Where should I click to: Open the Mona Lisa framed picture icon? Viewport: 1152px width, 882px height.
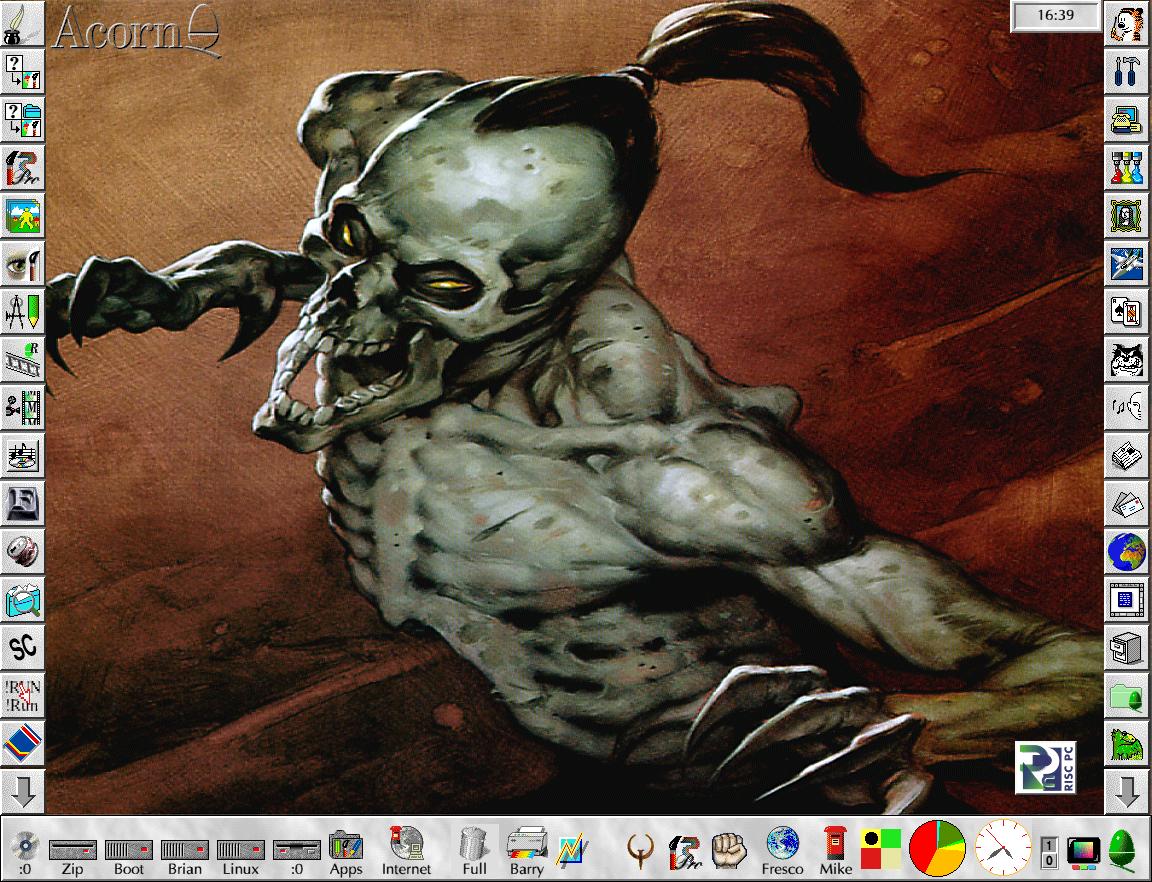point(1126,216)
